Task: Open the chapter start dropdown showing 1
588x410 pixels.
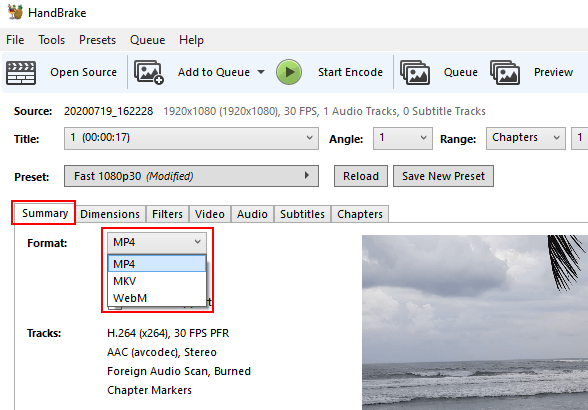Action: (x=580, y=138)
